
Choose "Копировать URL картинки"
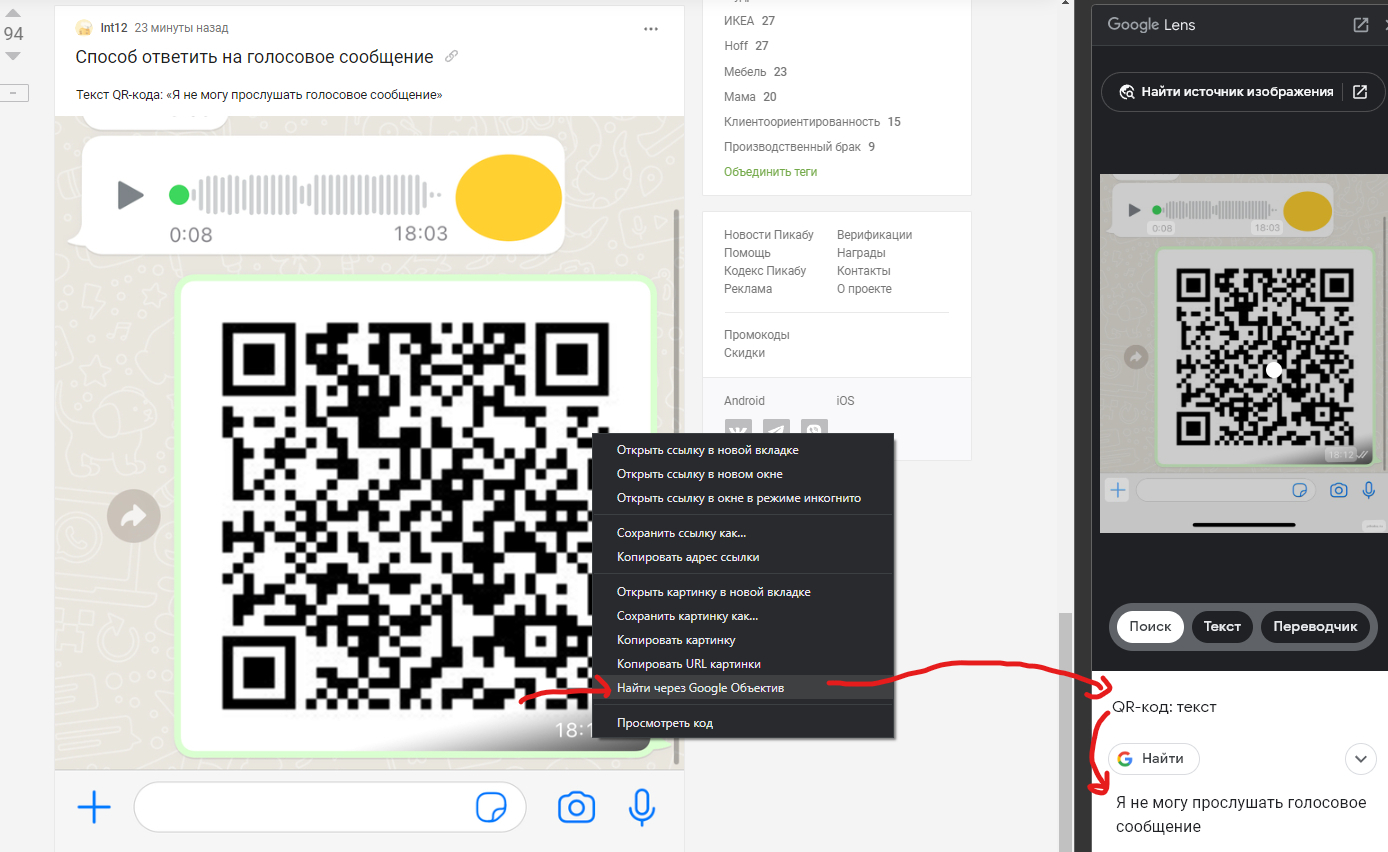[x=742, y=664]
